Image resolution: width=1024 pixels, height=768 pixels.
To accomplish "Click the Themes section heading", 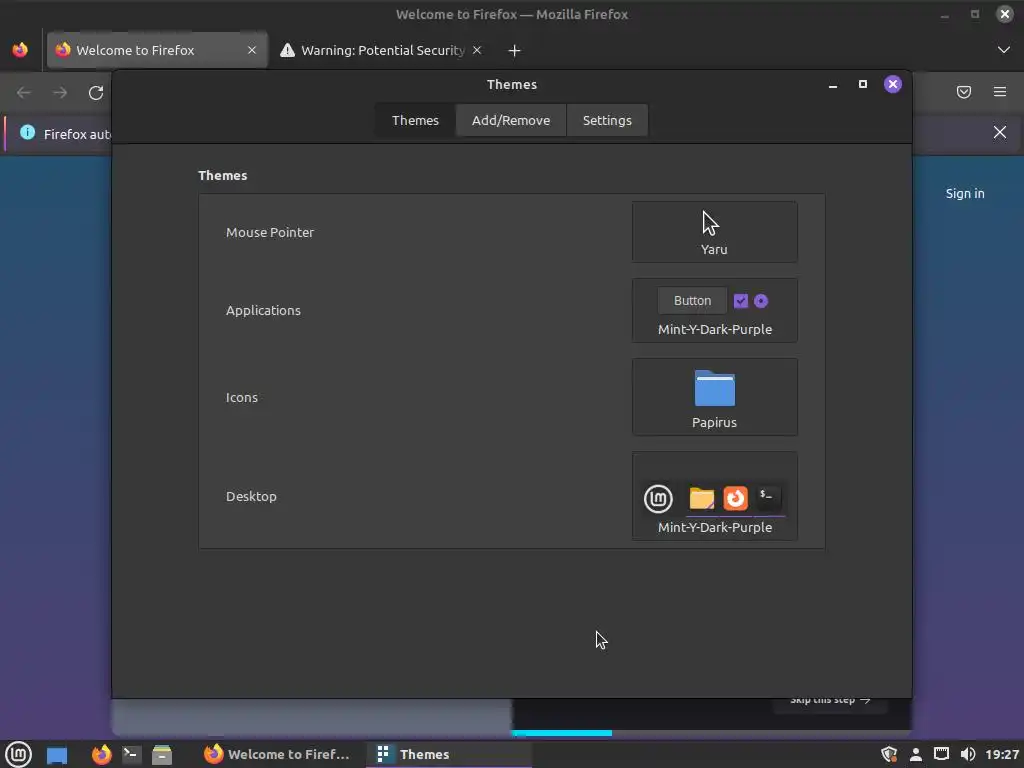I will [223, 175].
